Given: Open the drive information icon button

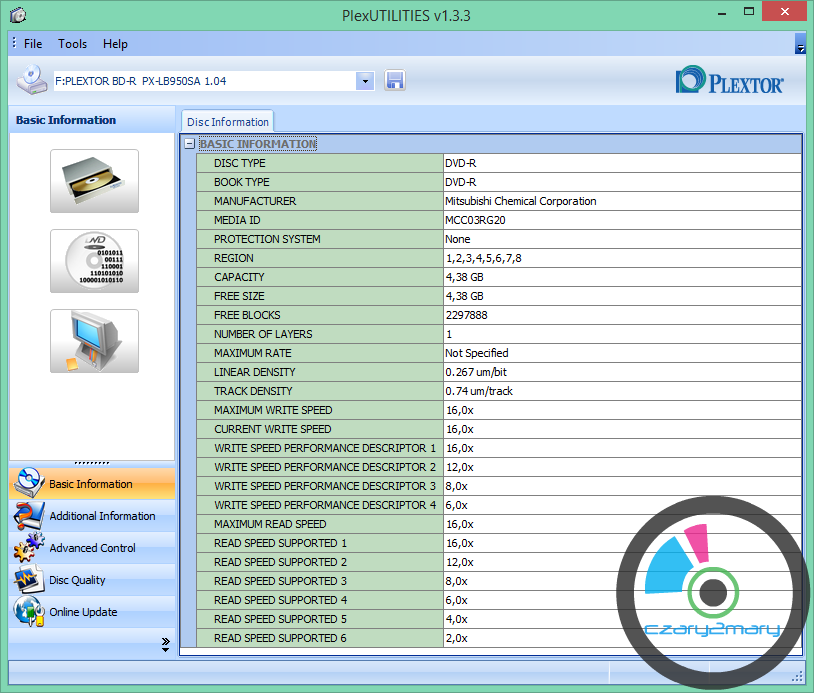Looking at the screenshot, I should point(94,181).
